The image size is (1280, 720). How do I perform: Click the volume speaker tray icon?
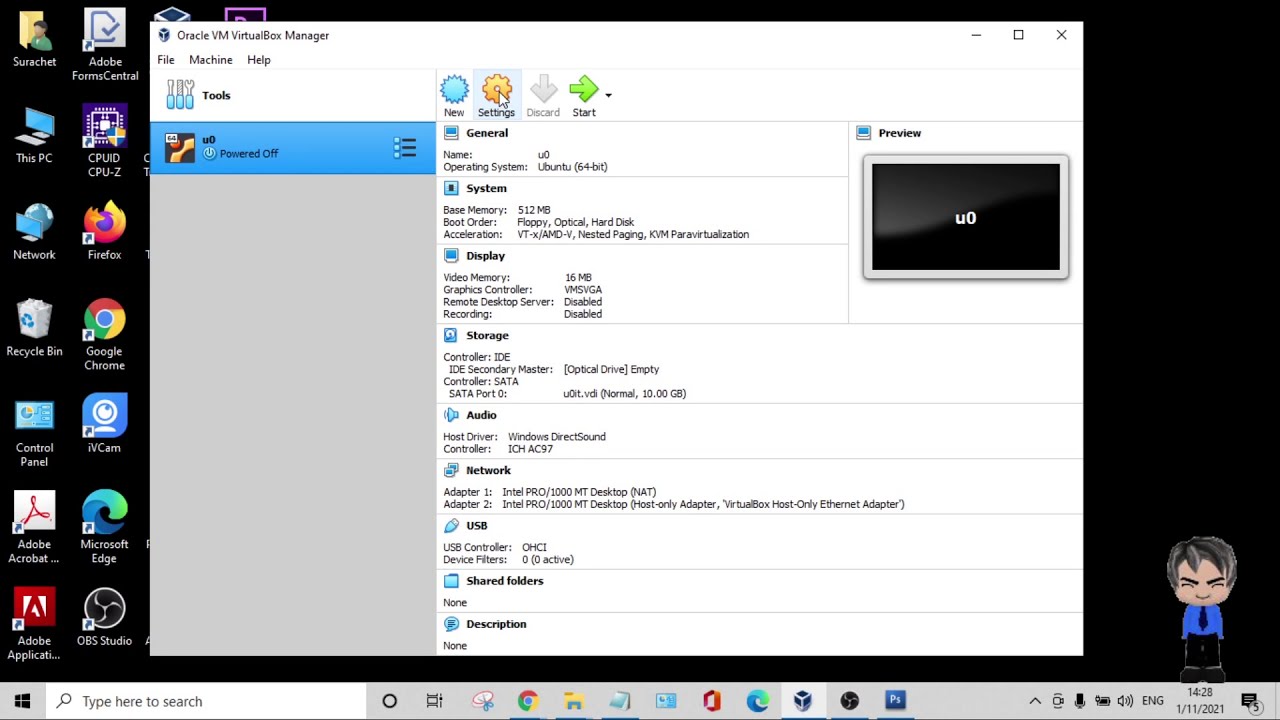[x=1125, y=701]
